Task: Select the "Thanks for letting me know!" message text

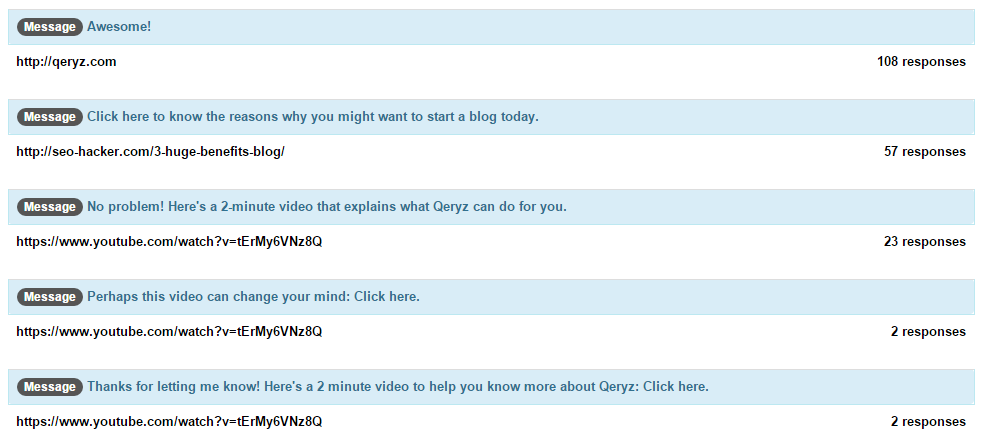Action: (397, 387)
